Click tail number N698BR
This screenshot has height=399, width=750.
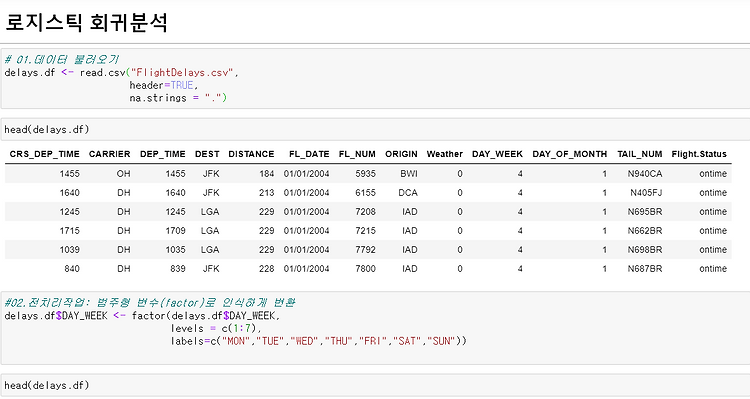(x=645, y=250)
